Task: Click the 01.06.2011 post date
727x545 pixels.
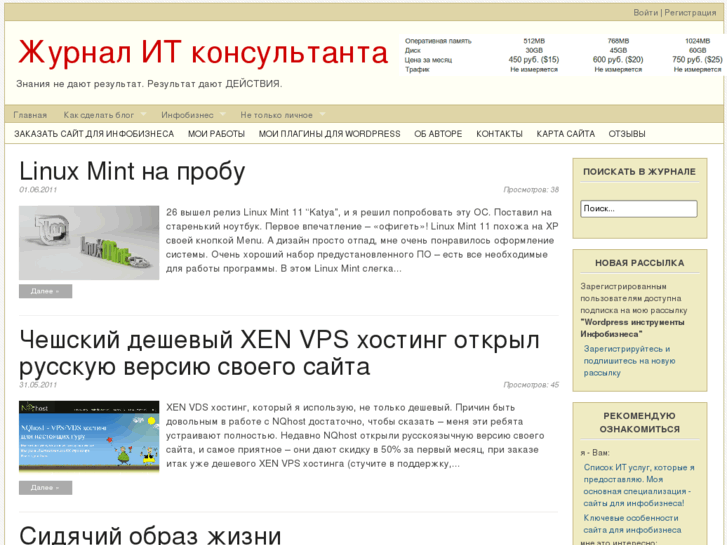Action: pyautogui.click(x=38, y=190)
